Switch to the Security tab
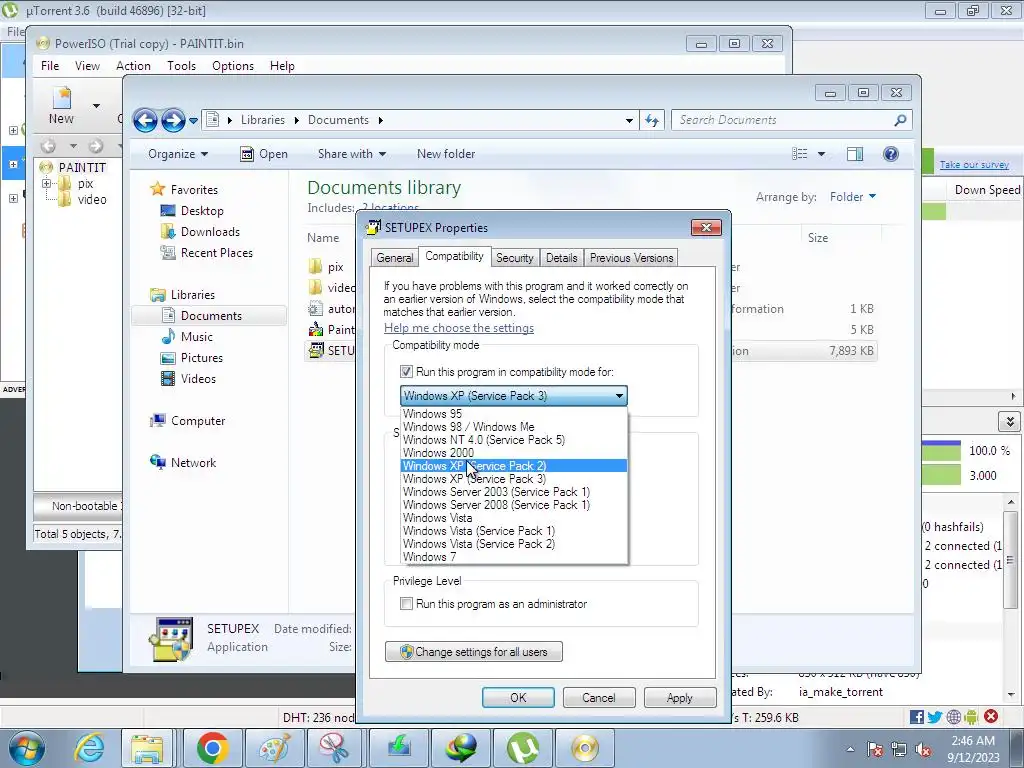The width and height of the screenshot is (1024, 768). point(515,258)
